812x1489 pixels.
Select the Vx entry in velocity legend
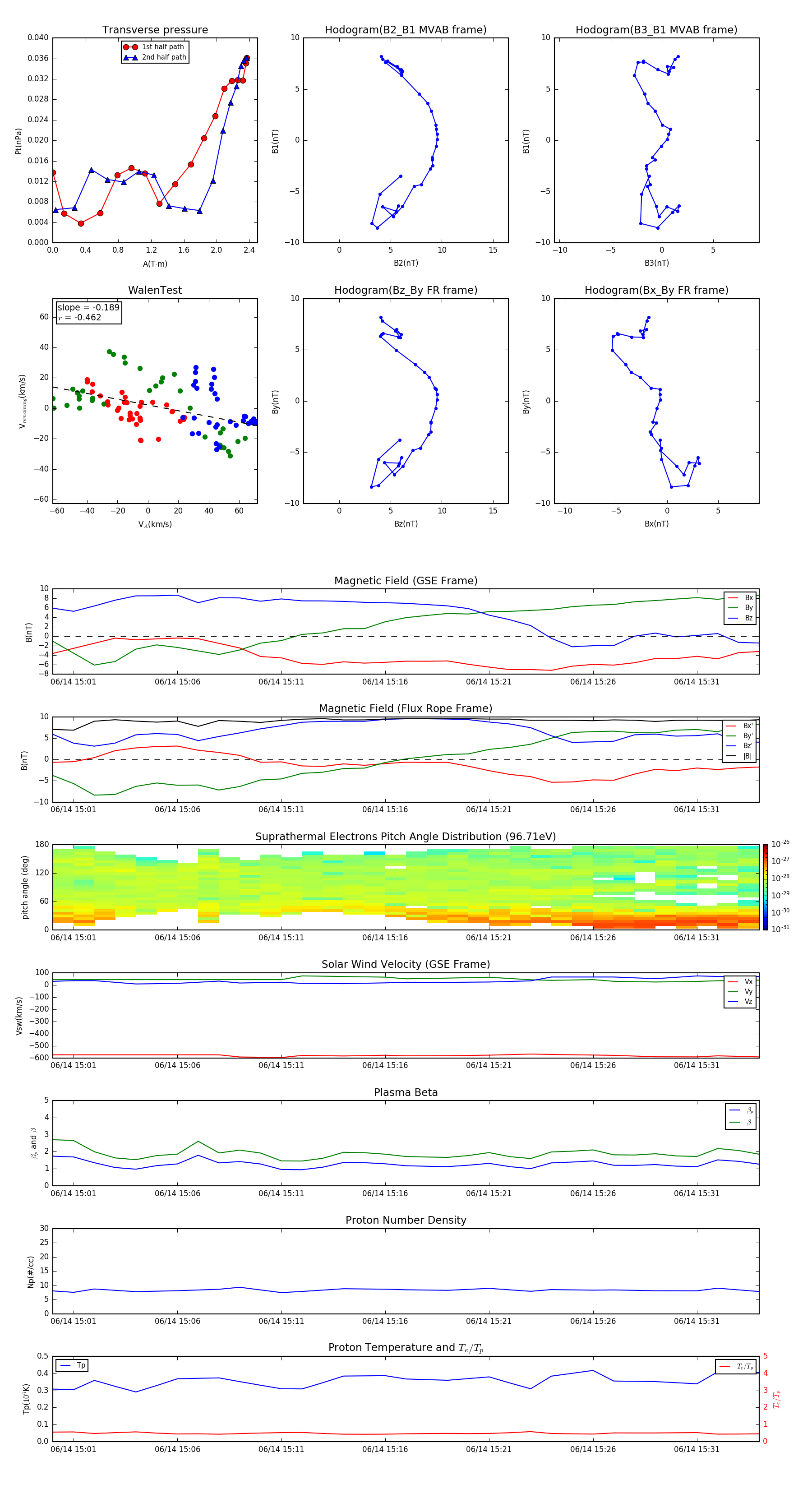[740, 981]
